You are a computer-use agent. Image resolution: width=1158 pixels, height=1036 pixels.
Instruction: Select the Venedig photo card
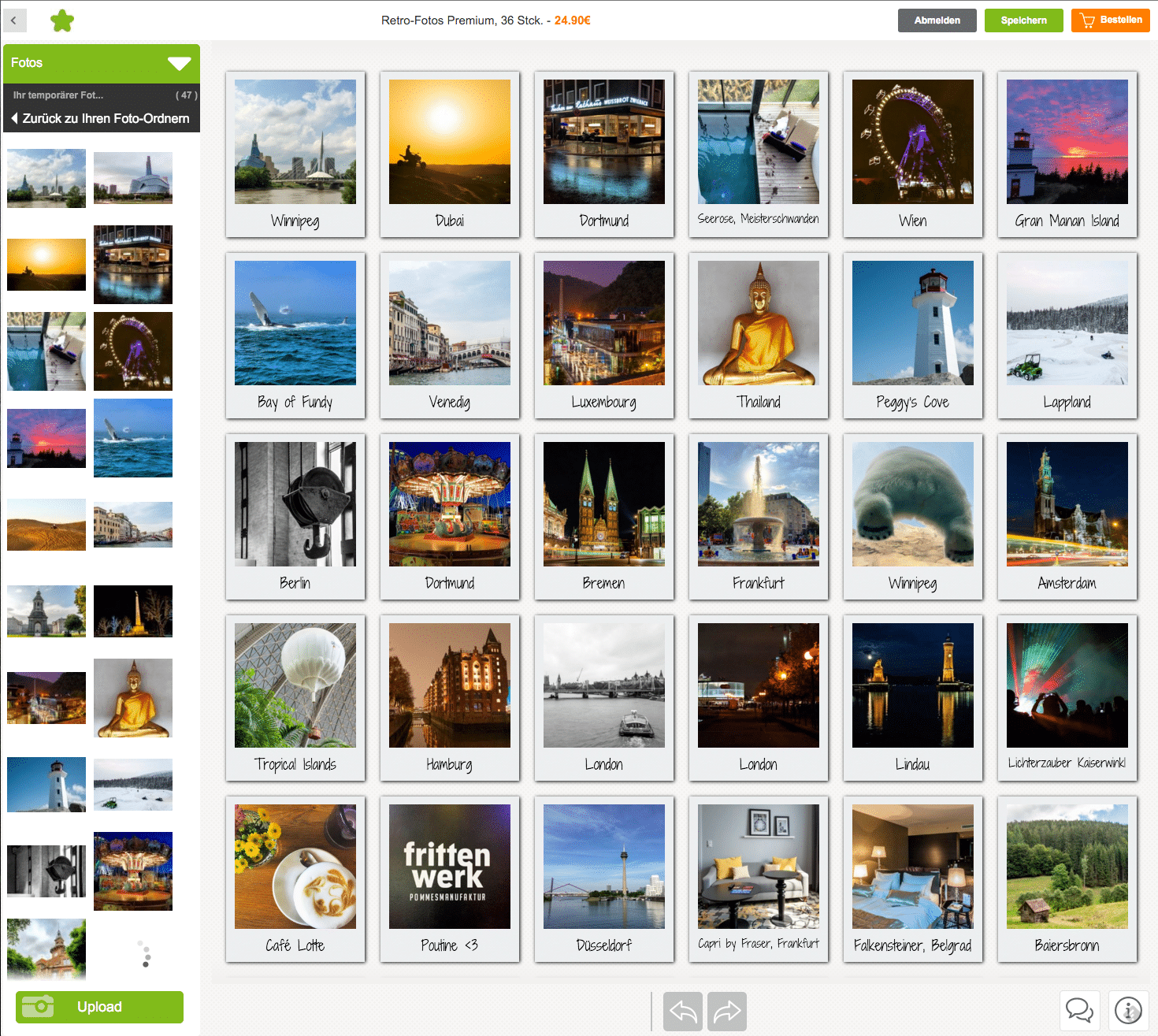tap(450, 336)
